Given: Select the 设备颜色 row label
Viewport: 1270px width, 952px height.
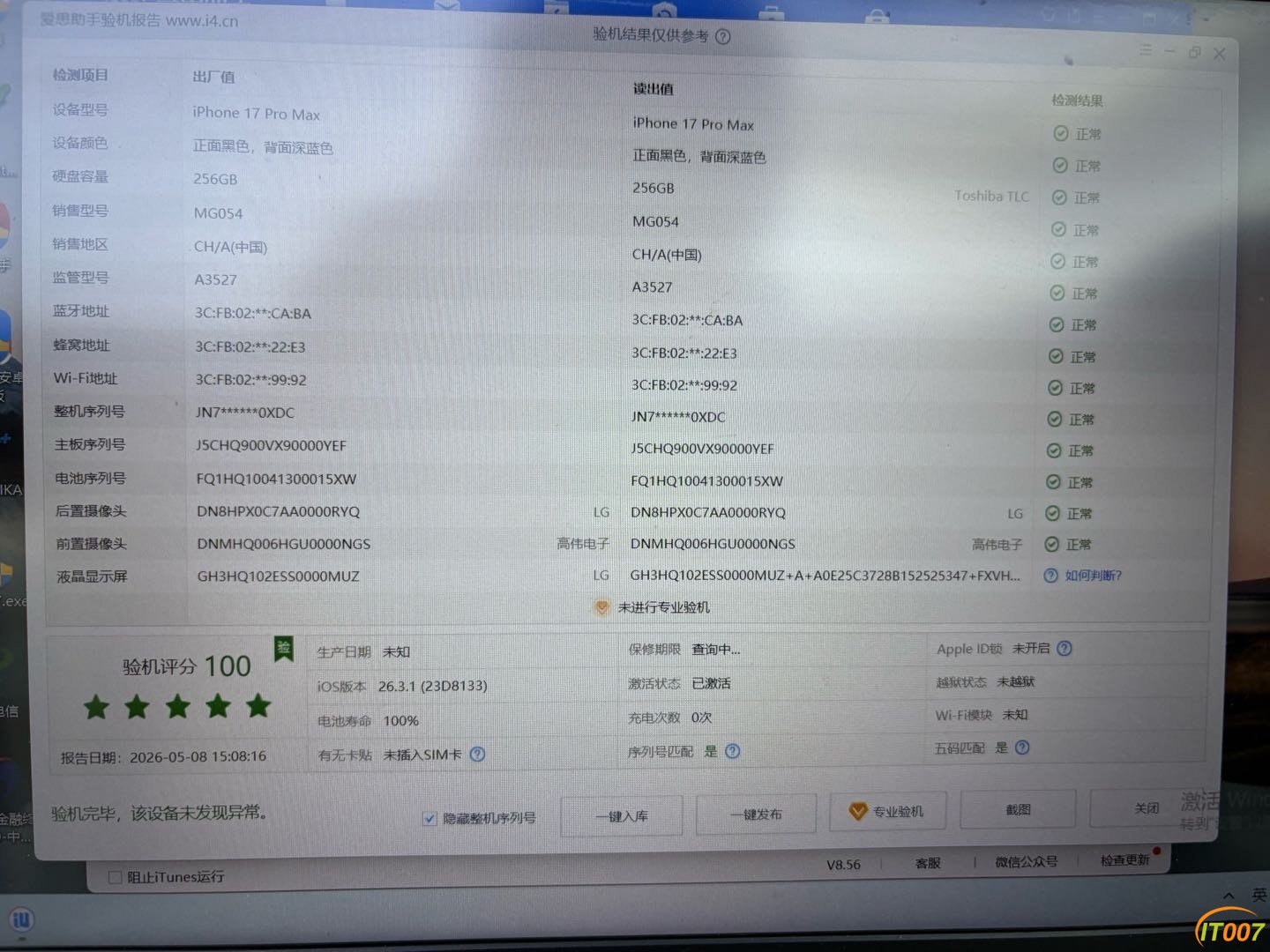Looking at the screenshot, I should (80, 143).
